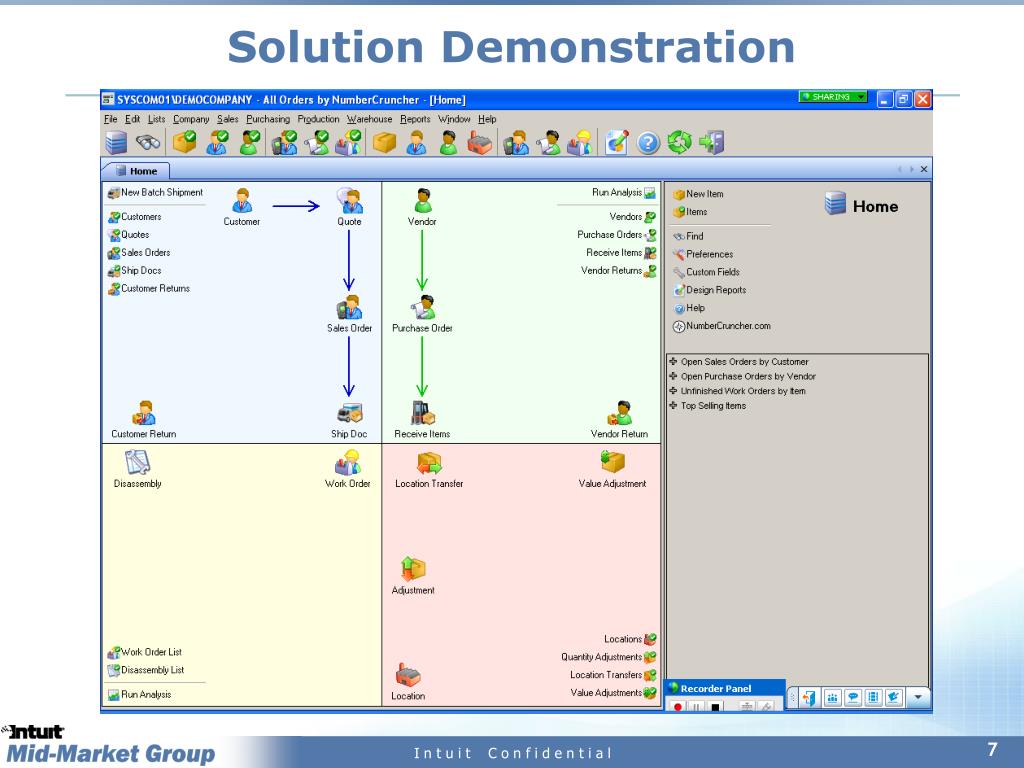
Task: Expand Open Purchase Orders by Vendor
Action: (673, 376)
